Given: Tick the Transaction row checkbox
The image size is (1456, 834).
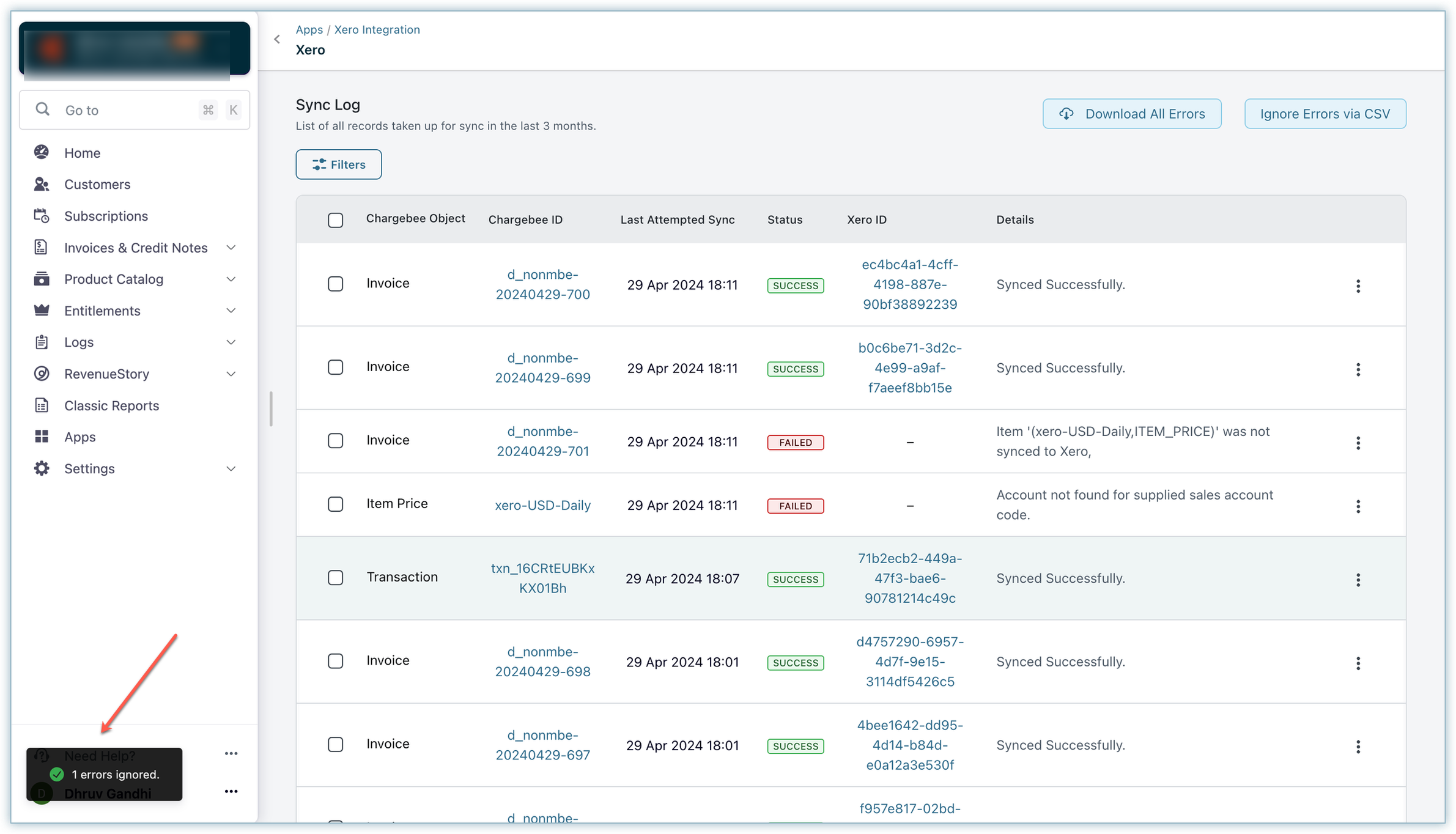Looking at the screenshot, I should click(x=335, y=578).
